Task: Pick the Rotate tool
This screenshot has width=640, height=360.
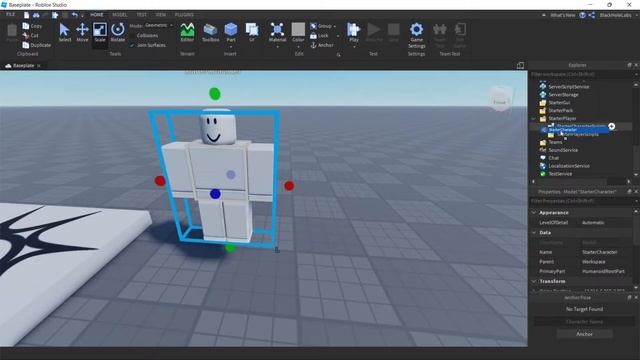Action: (x=118, y=32)
